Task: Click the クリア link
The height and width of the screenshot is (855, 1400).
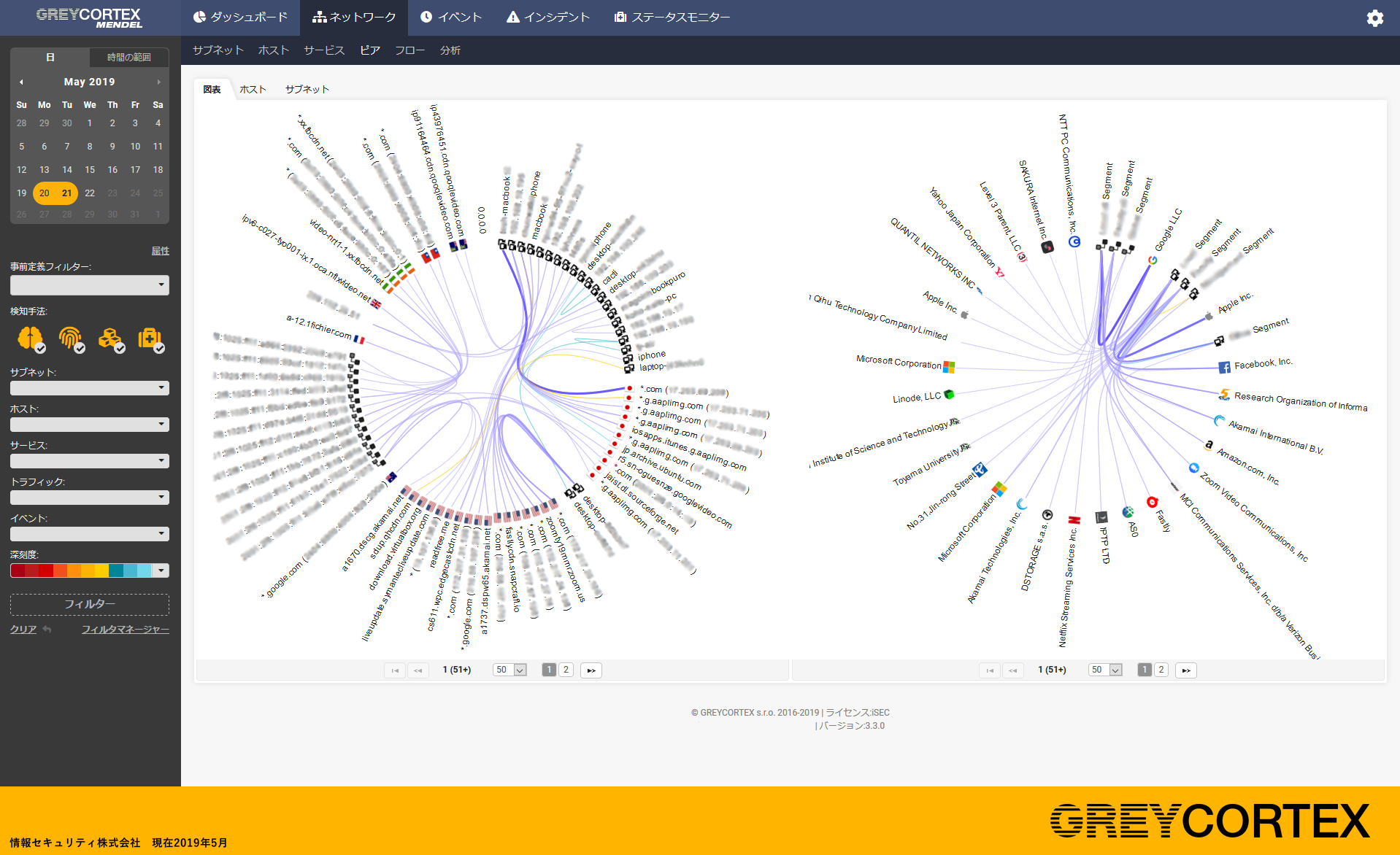Action: [23, 630]
